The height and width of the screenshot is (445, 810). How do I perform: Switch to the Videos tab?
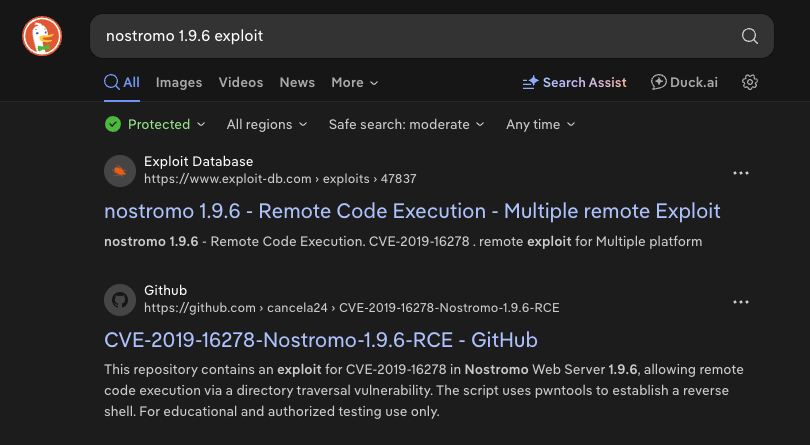240,82
